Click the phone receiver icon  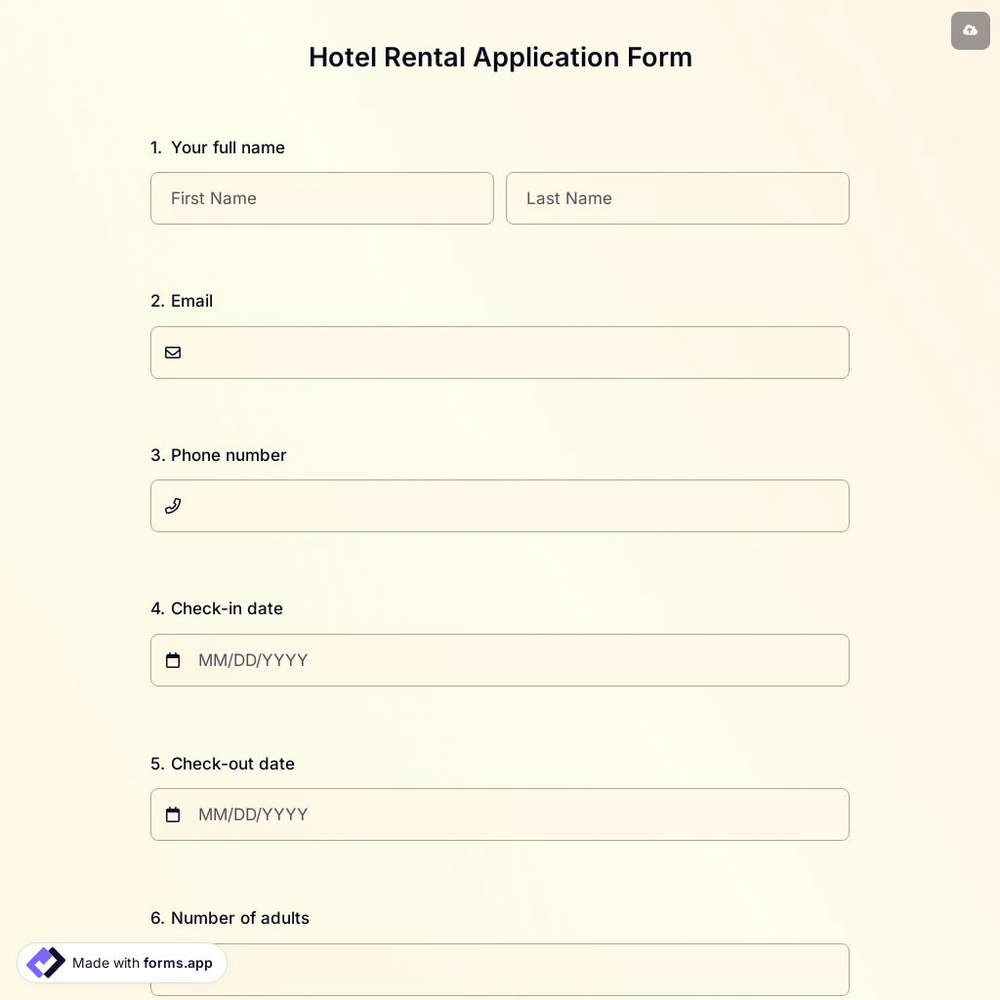[x=172, y=505]
